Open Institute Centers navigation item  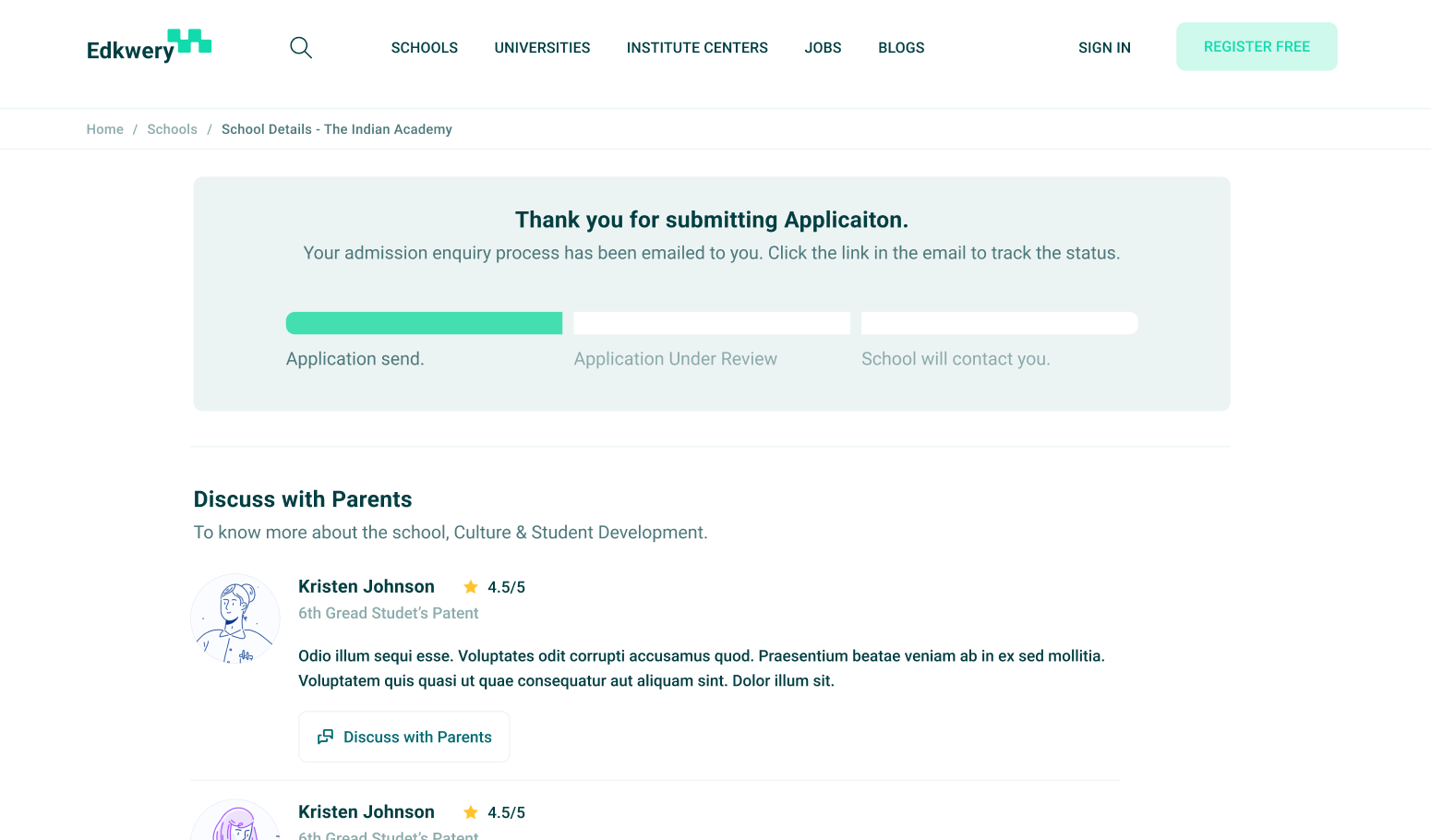[697, 48]
